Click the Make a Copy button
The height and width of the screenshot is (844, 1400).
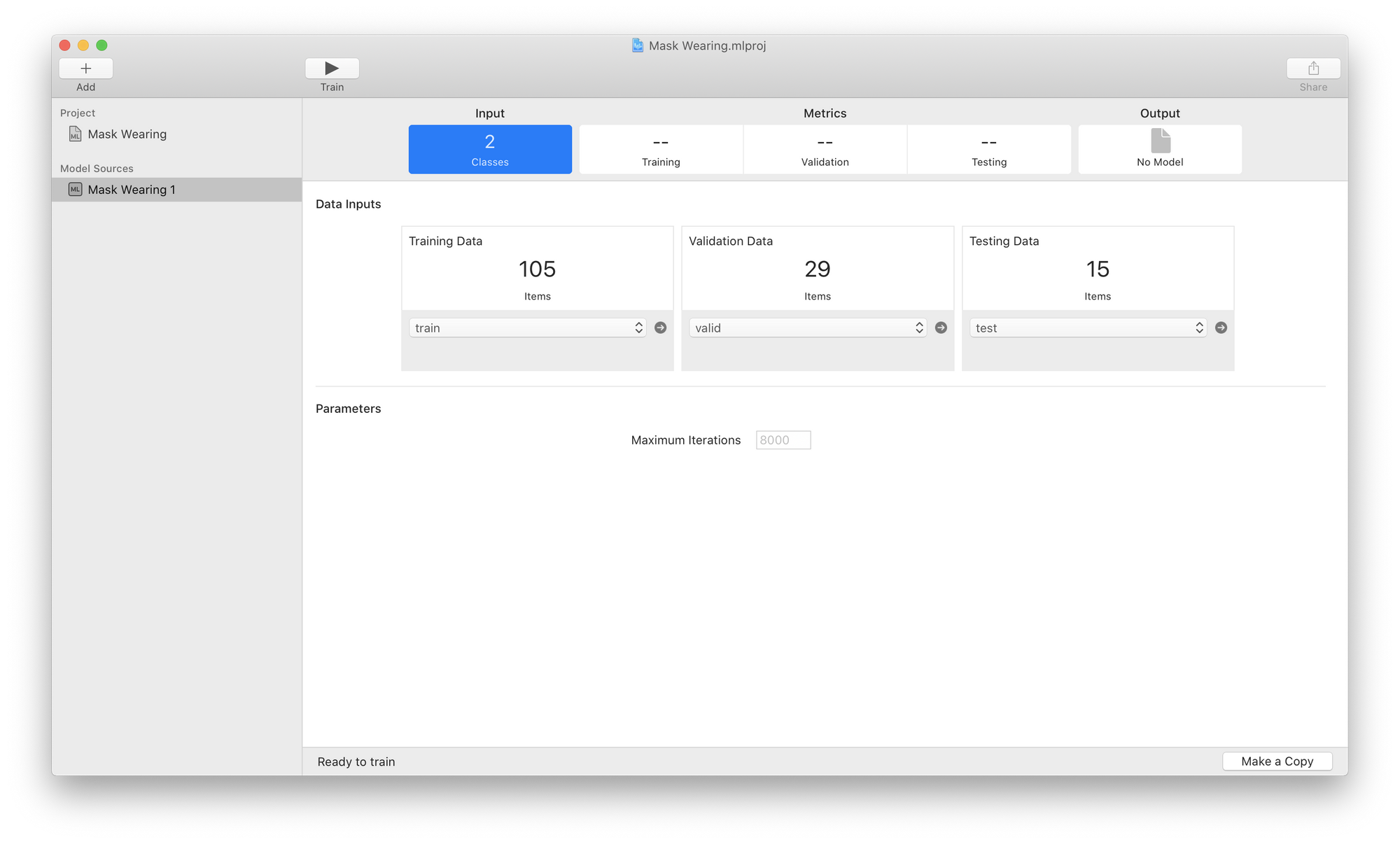pos(1277,761)
